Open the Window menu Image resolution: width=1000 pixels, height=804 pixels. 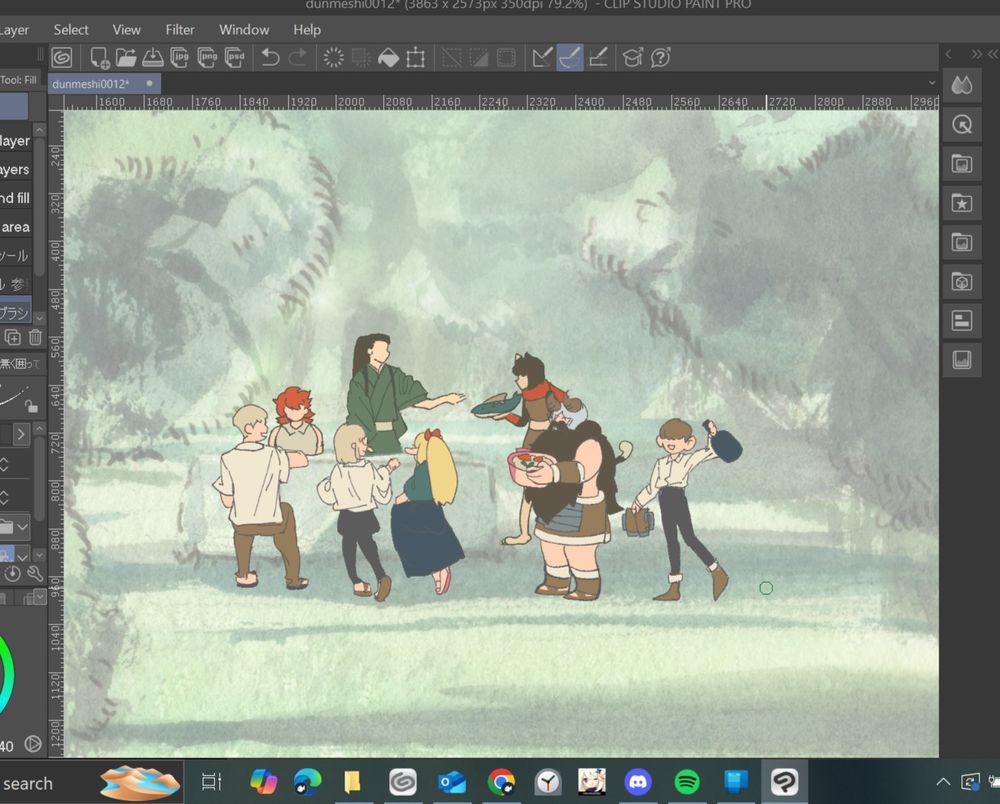[244, 30]
